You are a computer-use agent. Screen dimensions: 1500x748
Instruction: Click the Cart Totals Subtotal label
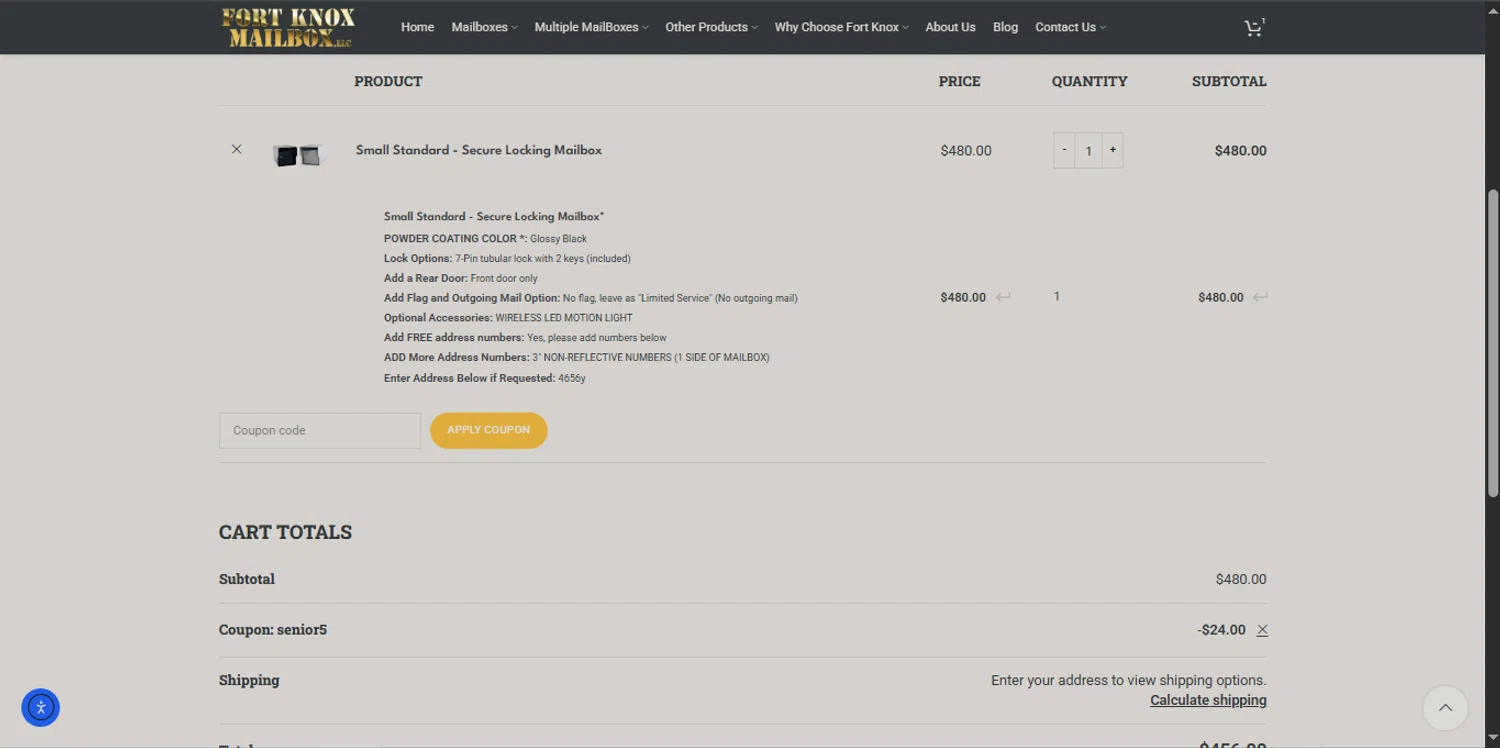click(247, 579)
